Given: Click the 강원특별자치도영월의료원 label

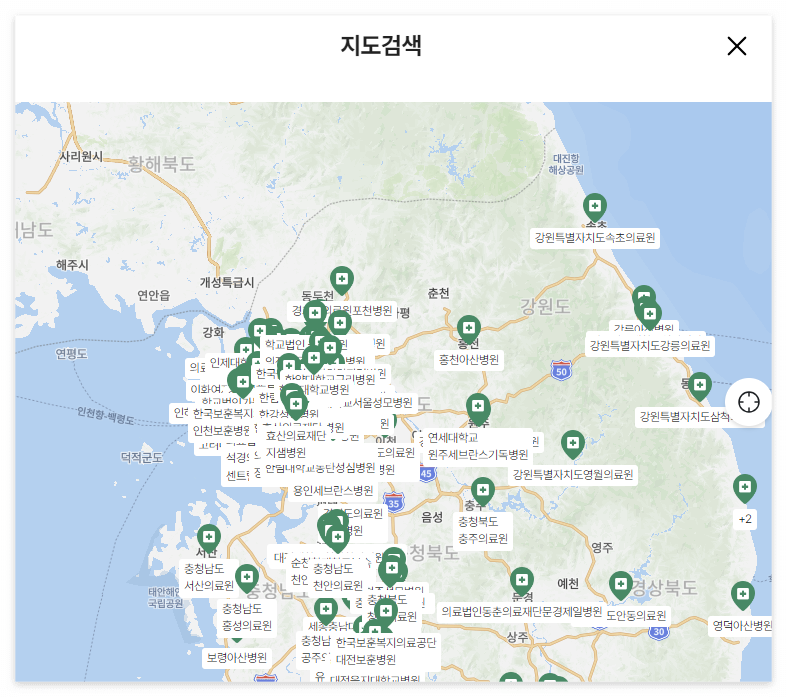Looking at the screenshot, I should pos(573,475).
